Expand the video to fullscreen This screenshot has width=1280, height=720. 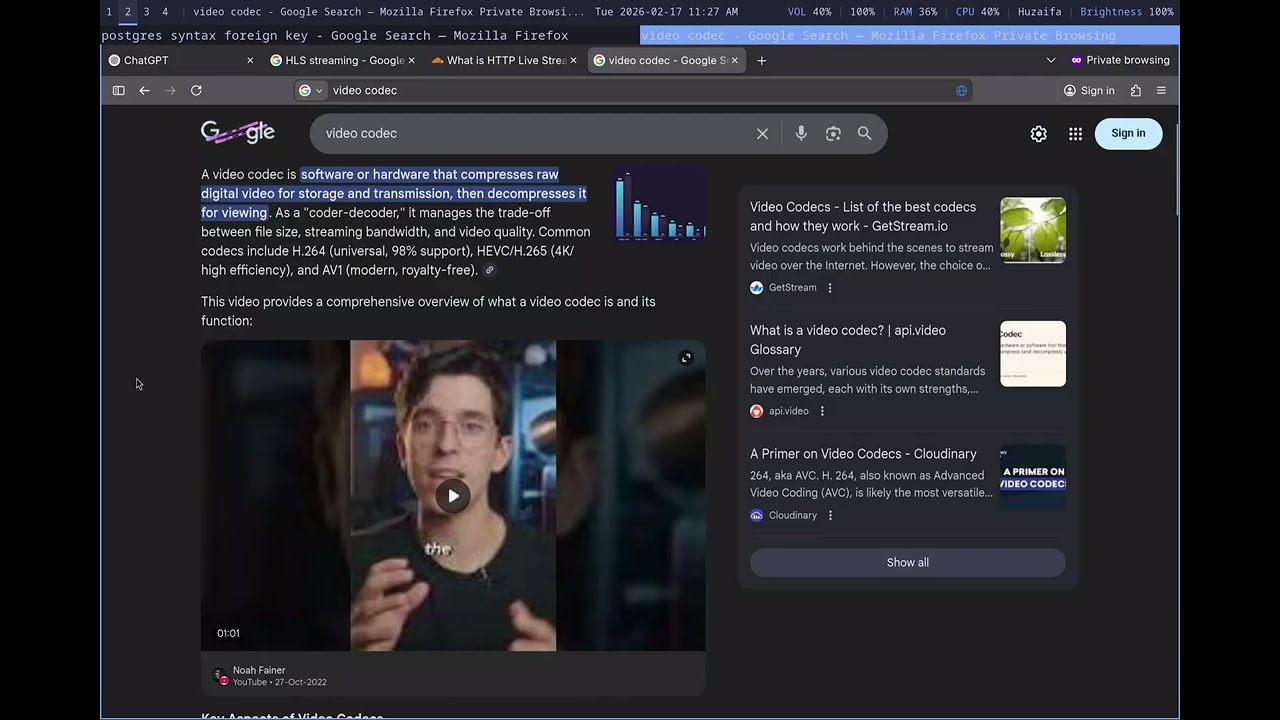pyautogui.click(x=686, y=358)
